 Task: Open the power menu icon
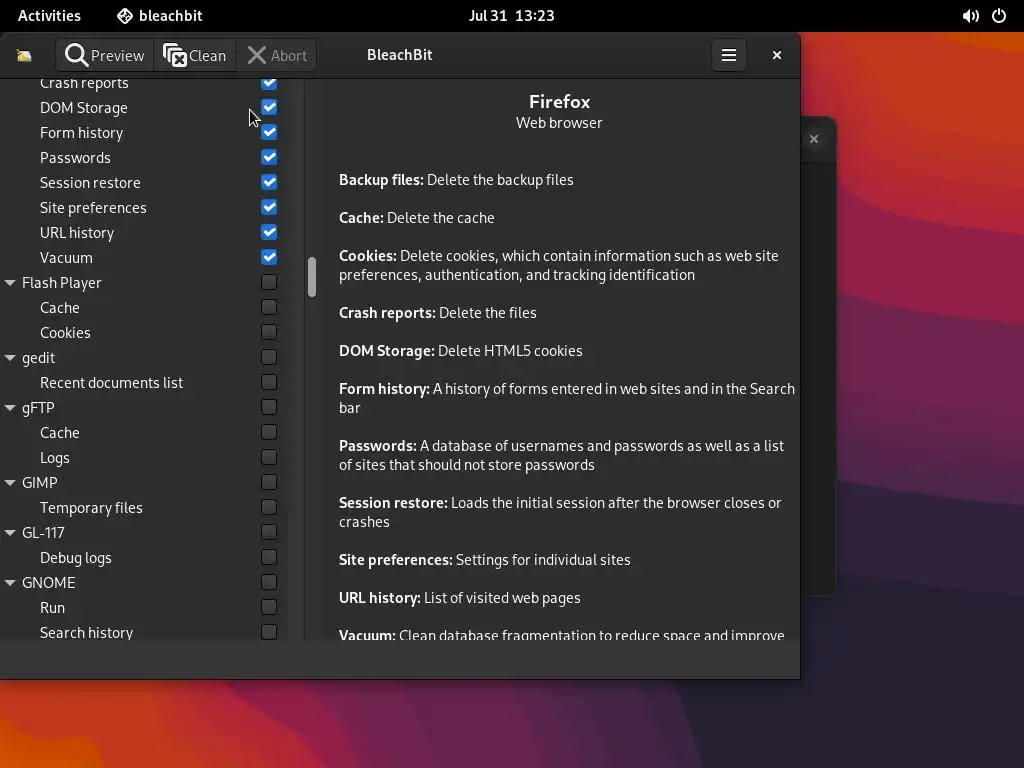point(999,16)
